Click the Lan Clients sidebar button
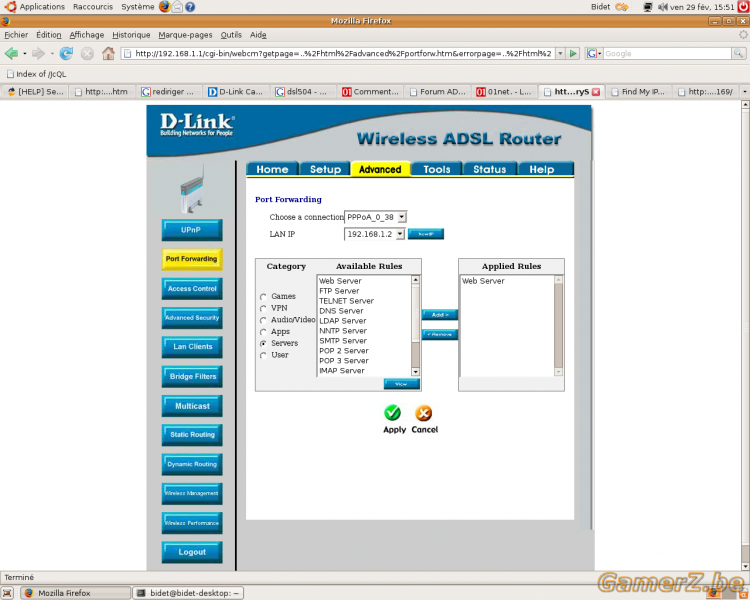 pos(192,347)
